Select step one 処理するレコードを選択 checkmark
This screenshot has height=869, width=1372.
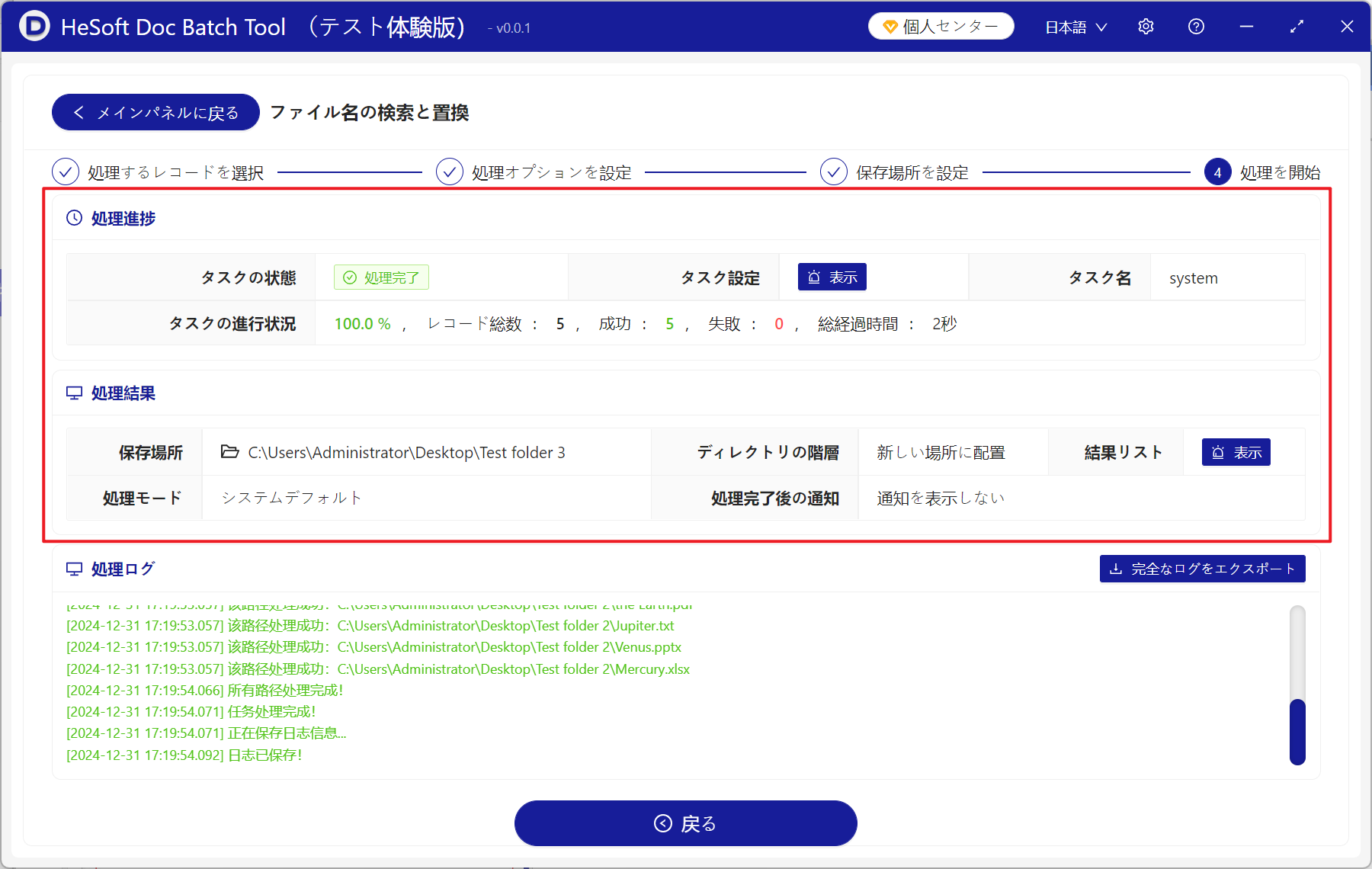(x=66, y=172)
